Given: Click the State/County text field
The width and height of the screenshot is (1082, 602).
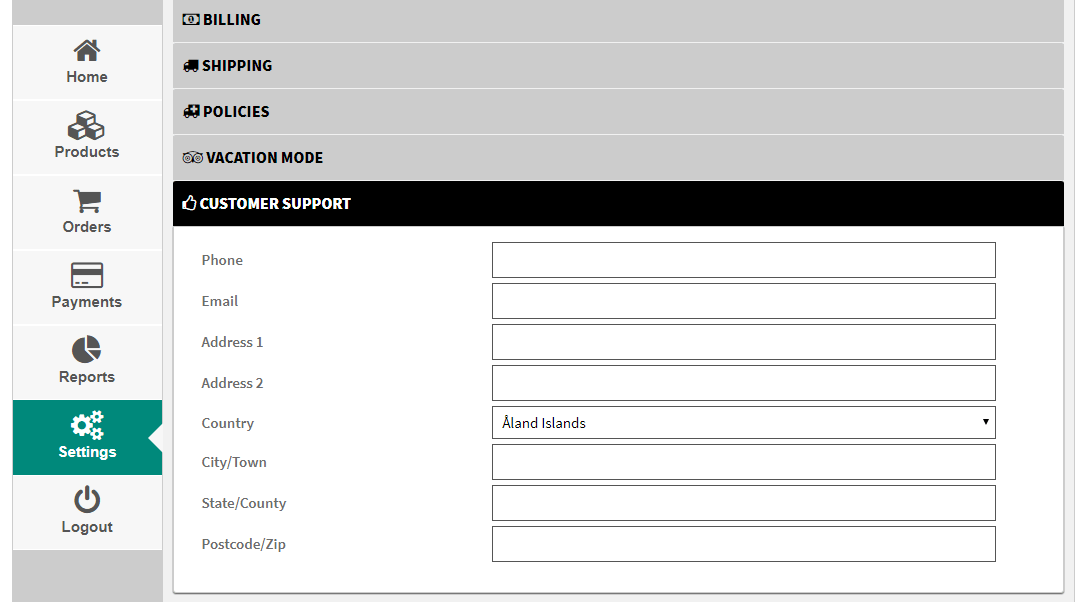Looking at the screenshot, I should click(x=743, y=503).
